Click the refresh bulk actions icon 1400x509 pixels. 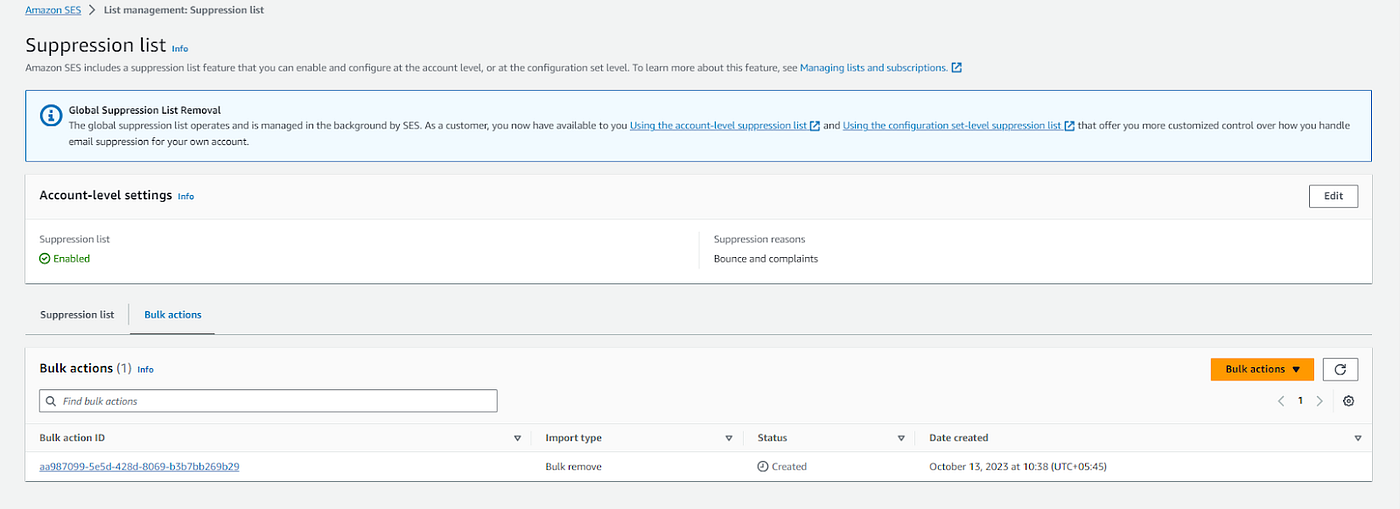click(1340, 369)
